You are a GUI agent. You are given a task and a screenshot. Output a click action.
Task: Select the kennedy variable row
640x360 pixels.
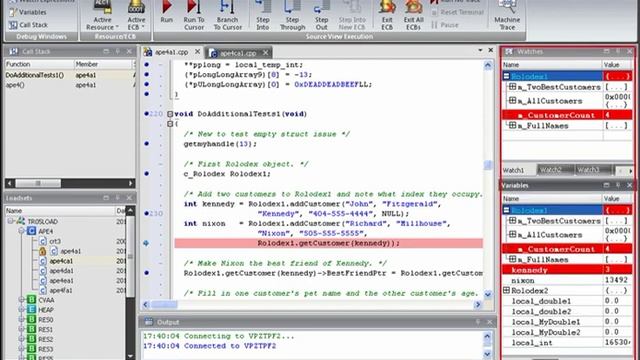pos(567,270)
